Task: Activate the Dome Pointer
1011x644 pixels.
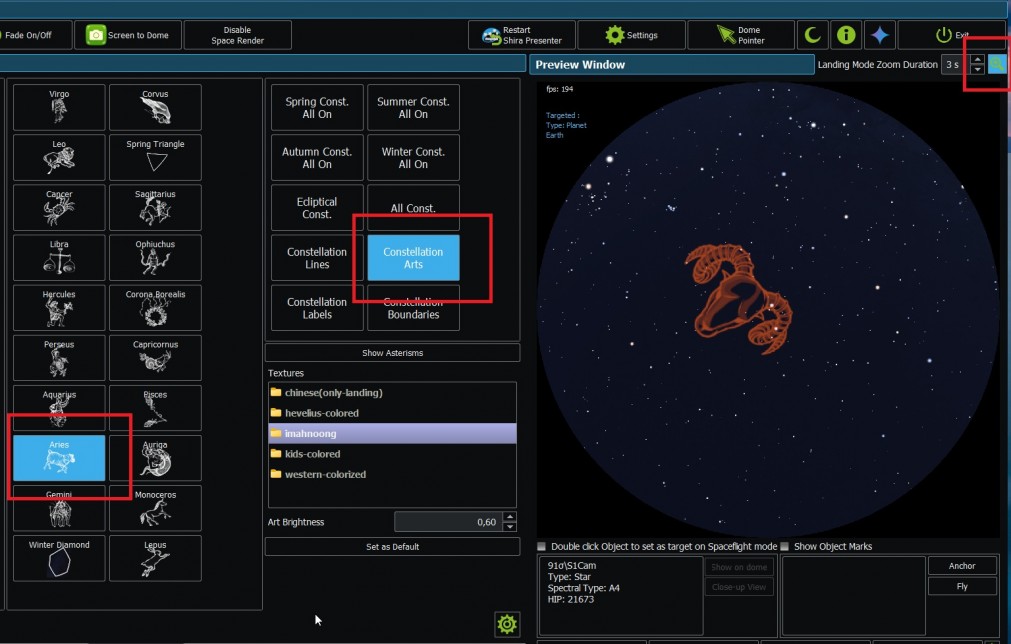Action: 741,35
